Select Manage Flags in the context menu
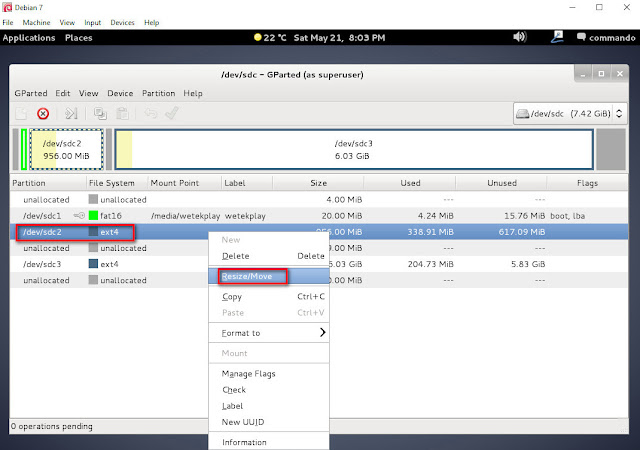 pos(269,374)
